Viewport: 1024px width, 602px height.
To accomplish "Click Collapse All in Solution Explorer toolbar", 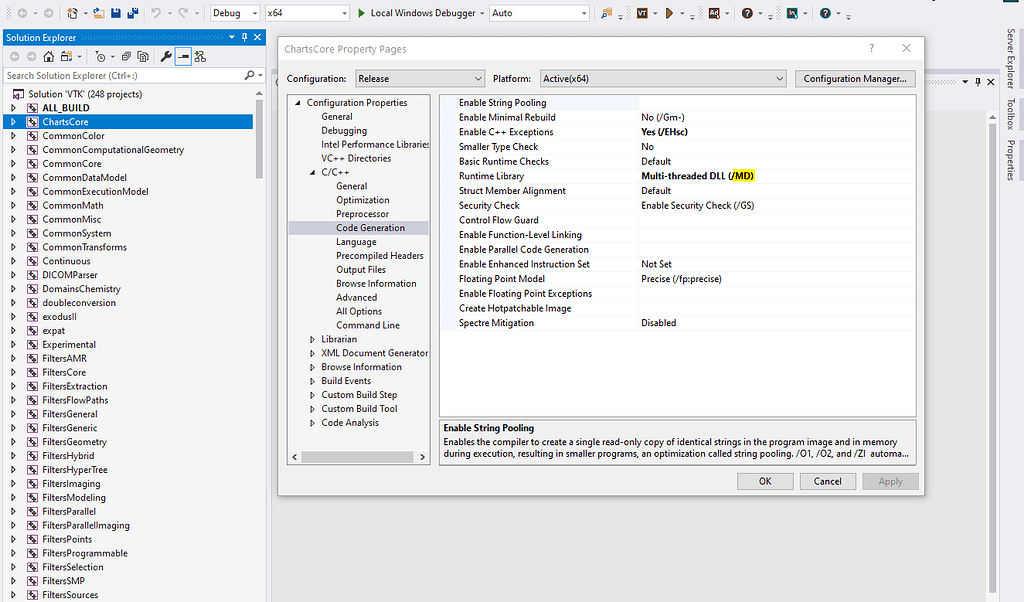I will (124, 57).
